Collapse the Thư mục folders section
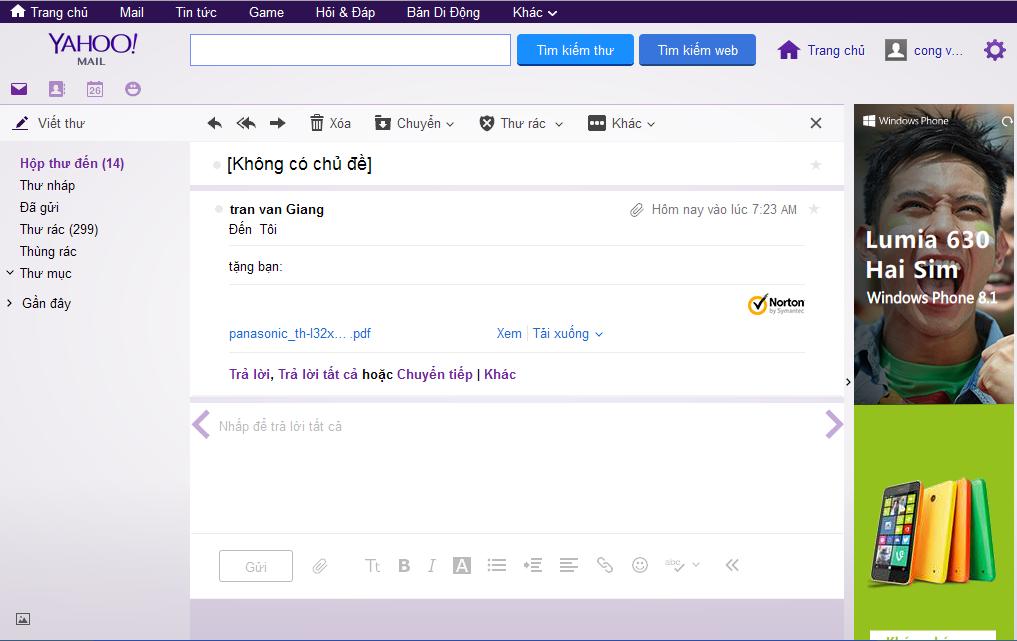The image size is (1017, 641). click(x=10, y=273)
